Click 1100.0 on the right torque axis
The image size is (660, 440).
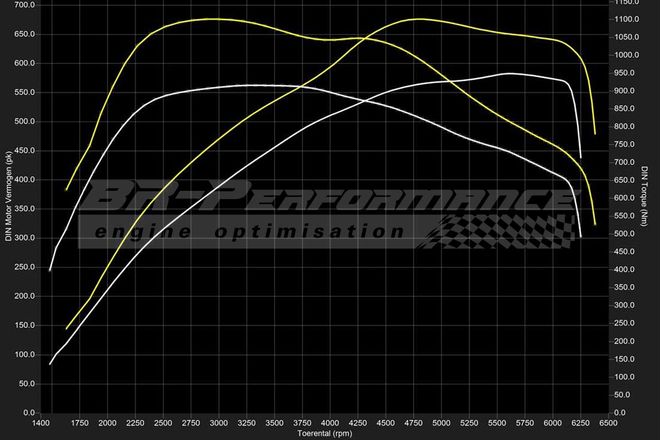(627, 19)
